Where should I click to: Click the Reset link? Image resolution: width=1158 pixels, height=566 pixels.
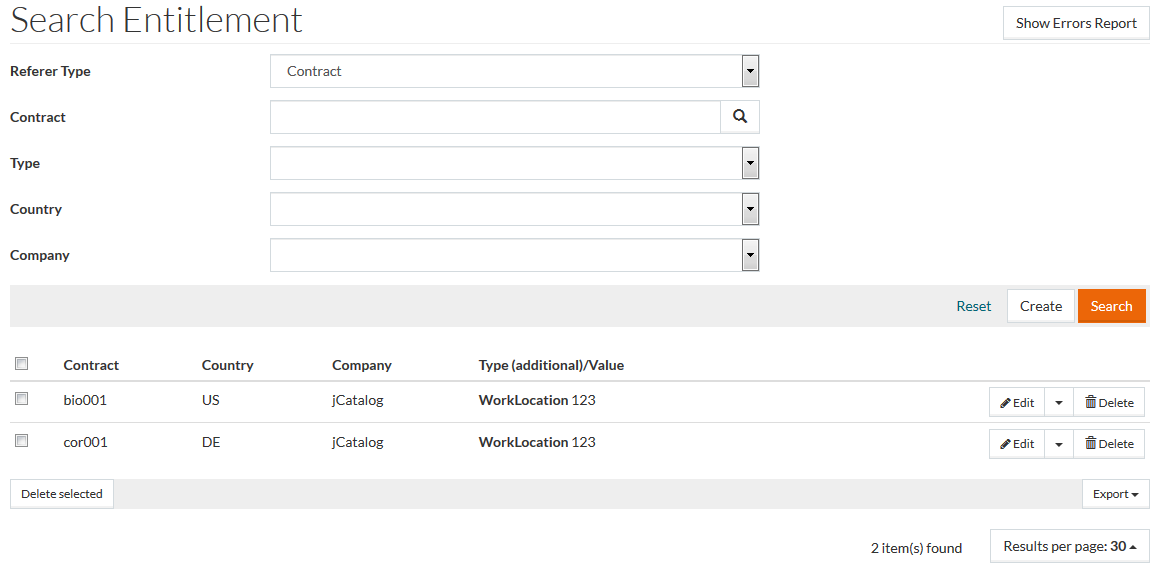(973, 306)
